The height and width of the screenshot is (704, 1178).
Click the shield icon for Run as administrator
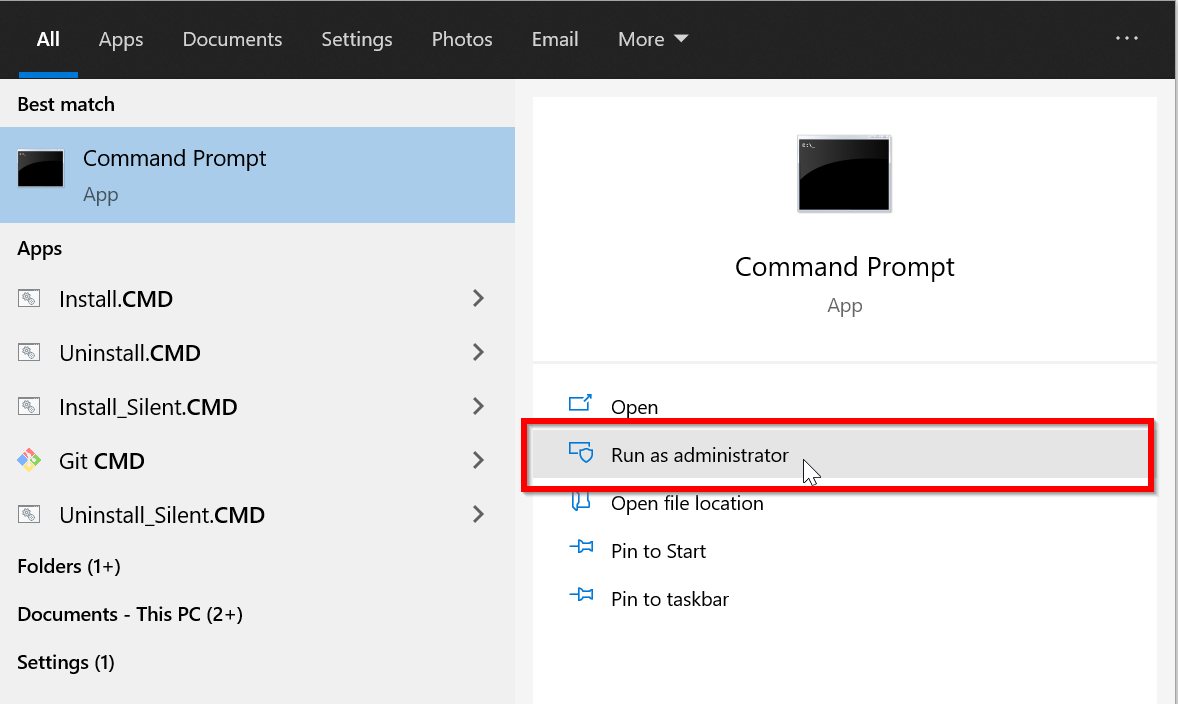pos(581,454)
